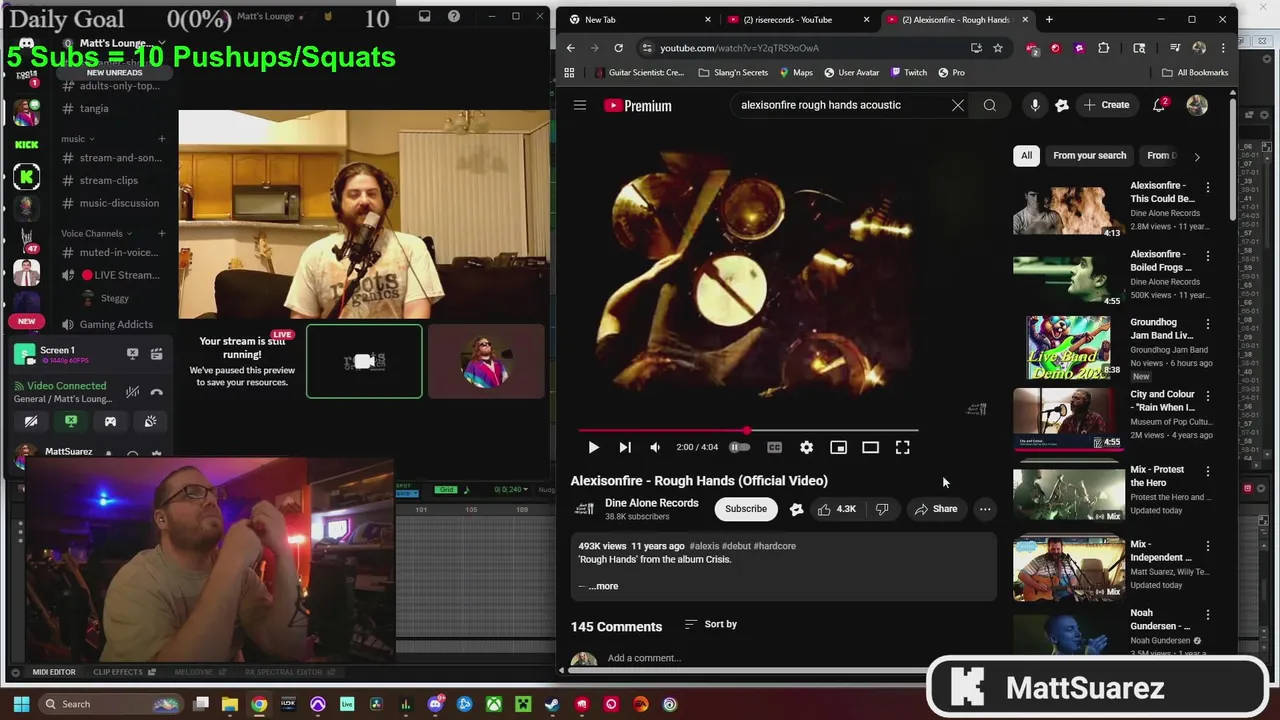Open Groundhog Jam Band Live thumbnail
Image resolution: width=1280 pixels, height=720 pixels.
pyautogui.click(x=1068, y=346)
